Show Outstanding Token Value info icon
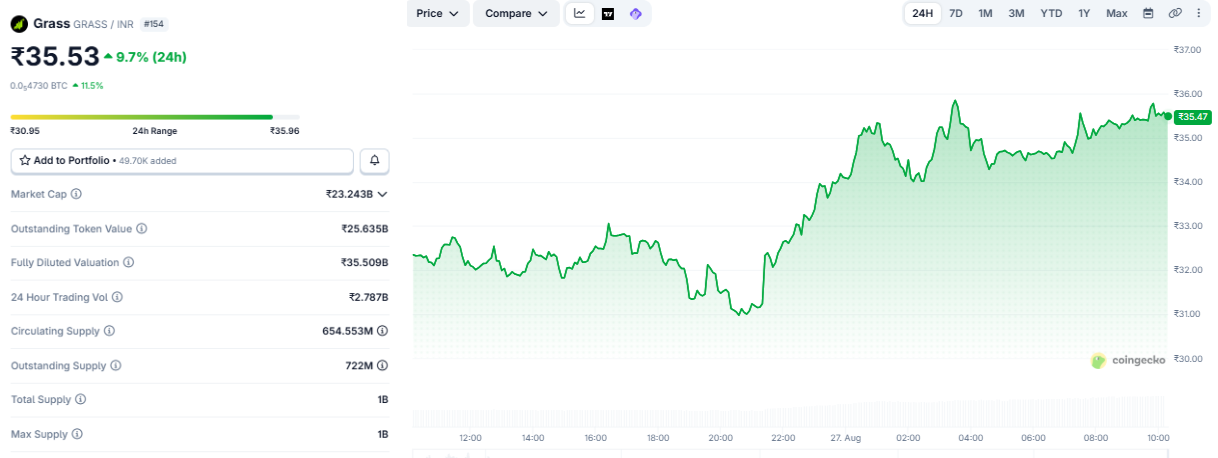 coord(141,228)
